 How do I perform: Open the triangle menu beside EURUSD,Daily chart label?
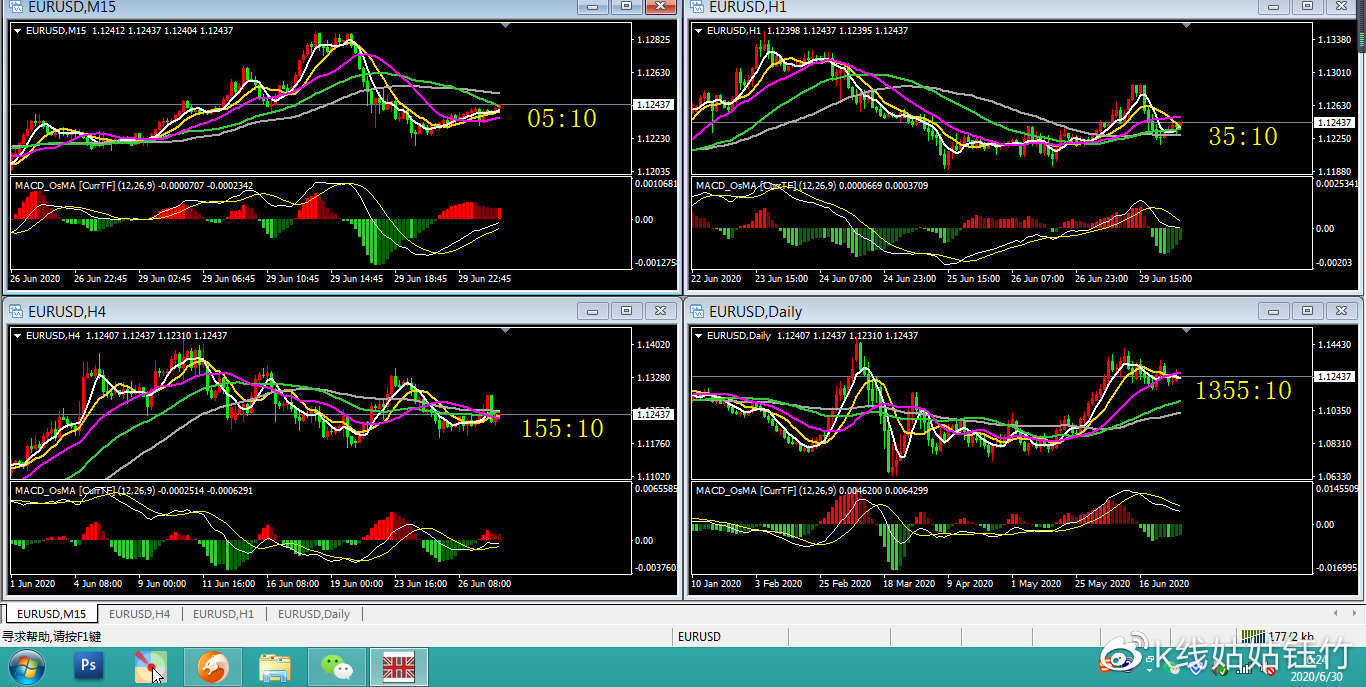pyautogui.click(x=699, y=336)
